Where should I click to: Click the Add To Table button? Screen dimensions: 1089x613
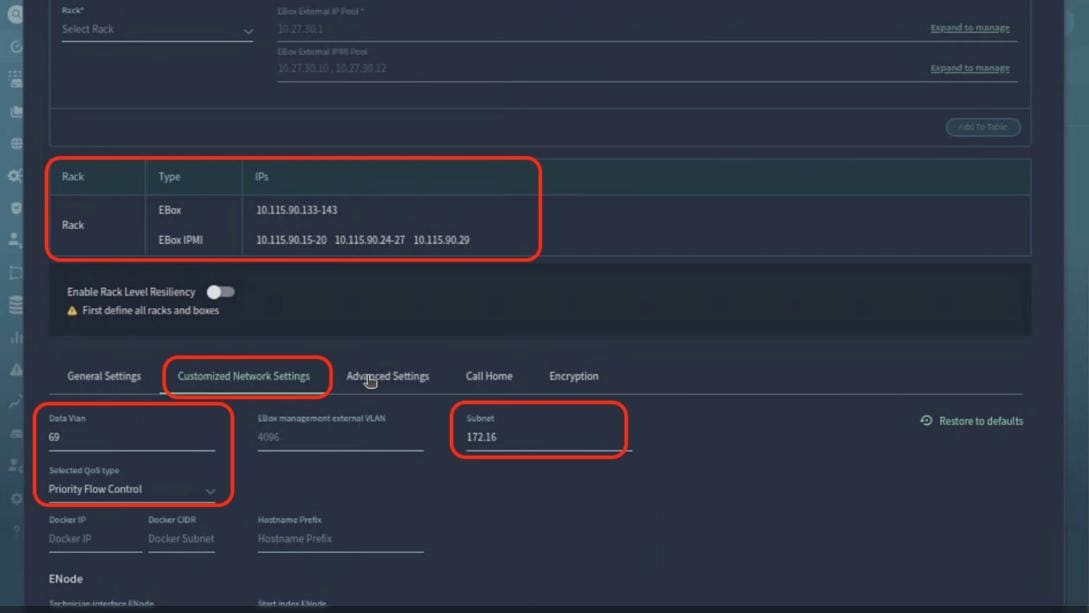[983, 127]
